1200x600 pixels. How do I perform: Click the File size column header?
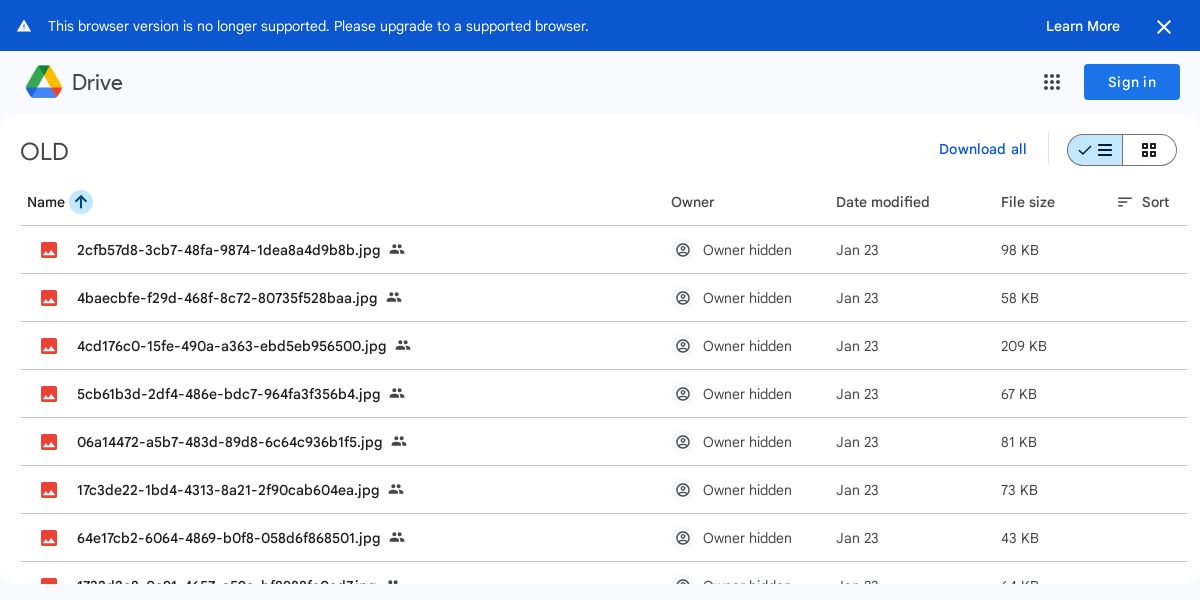1027,202
